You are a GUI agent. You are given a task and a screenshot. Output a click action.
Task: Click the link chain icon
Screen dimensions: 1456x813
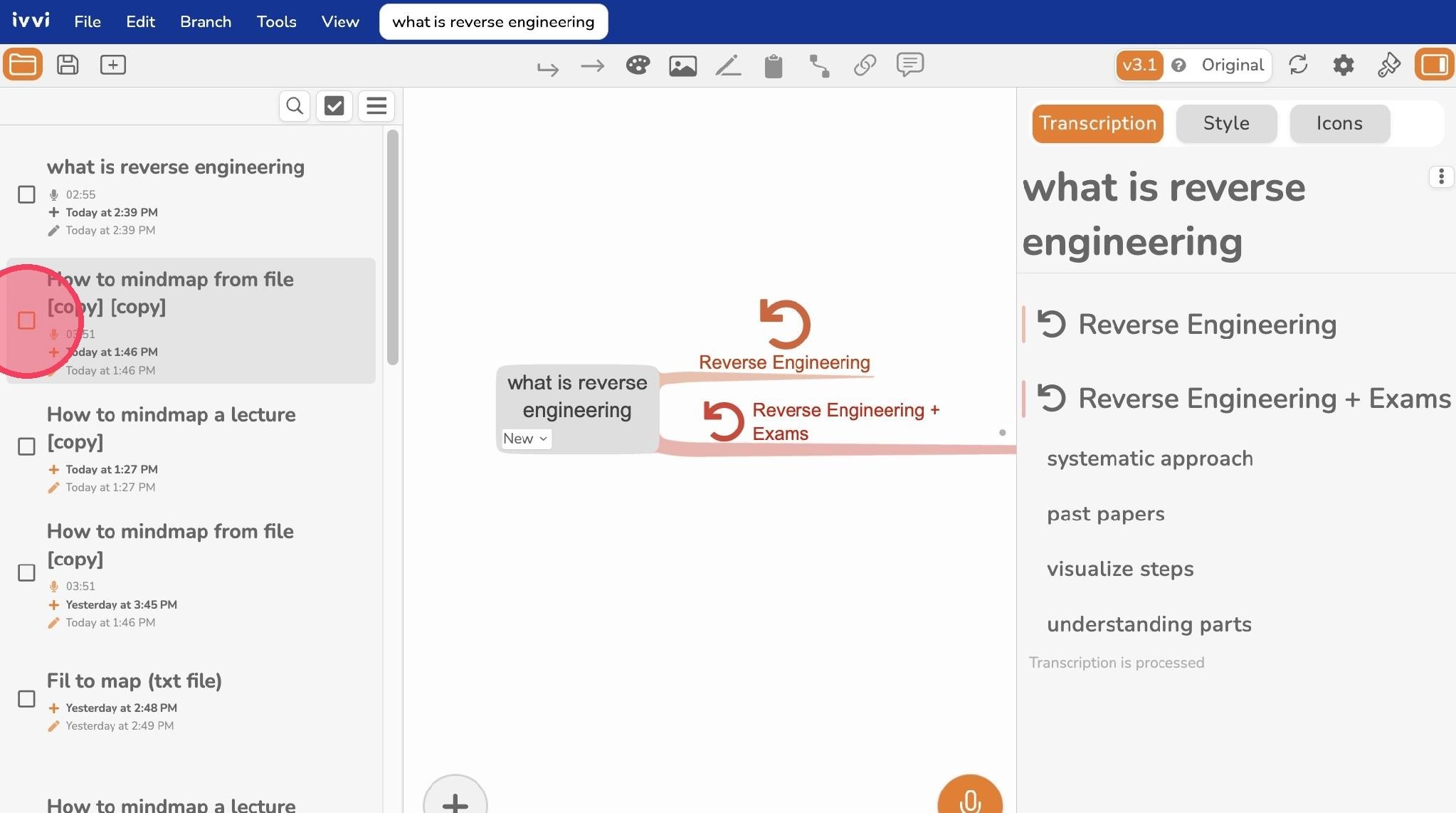point(865,65)
